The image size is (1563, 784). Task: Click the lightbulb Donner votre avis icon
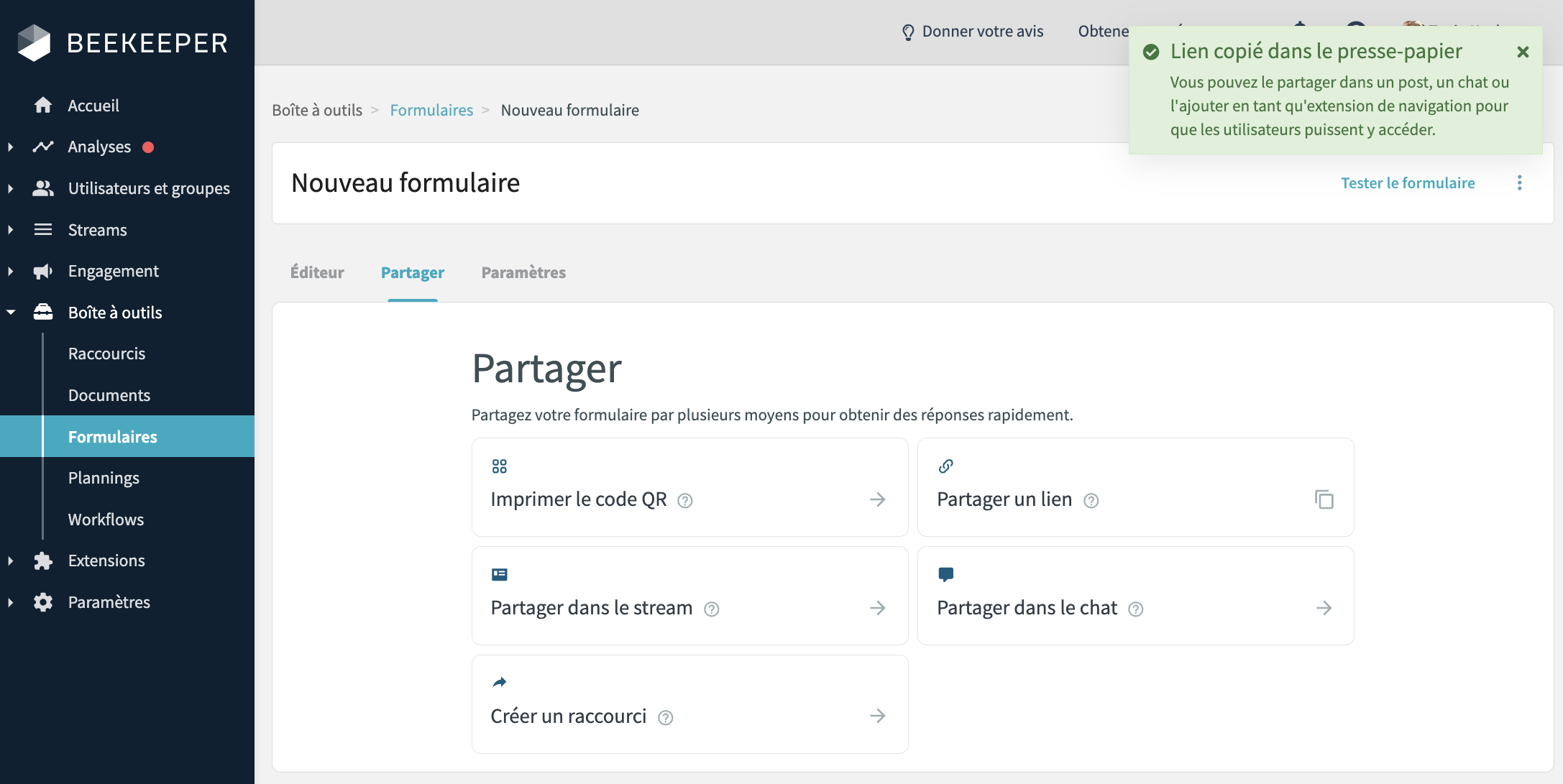pyautogui.click(x=908, y=32)
